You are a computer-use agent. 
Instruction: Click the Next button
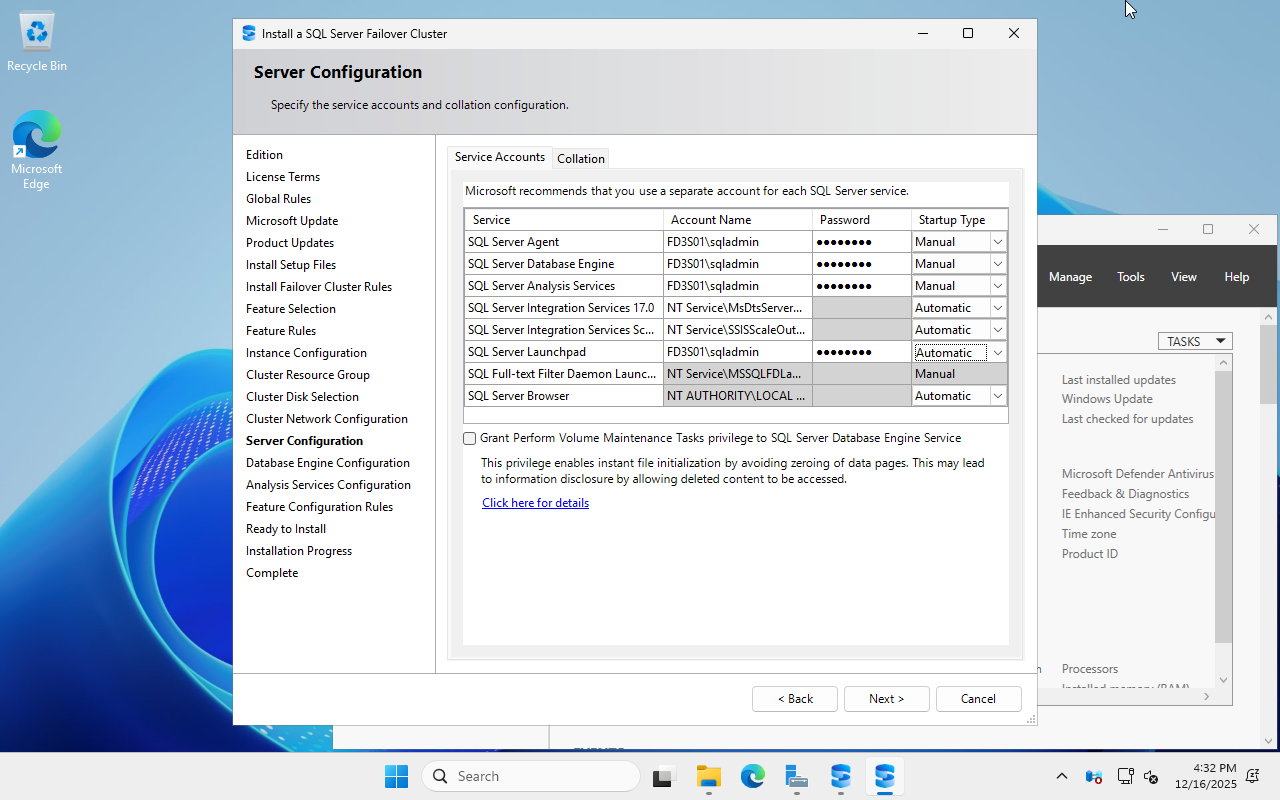pyautogui.click(x=886, y=698)
